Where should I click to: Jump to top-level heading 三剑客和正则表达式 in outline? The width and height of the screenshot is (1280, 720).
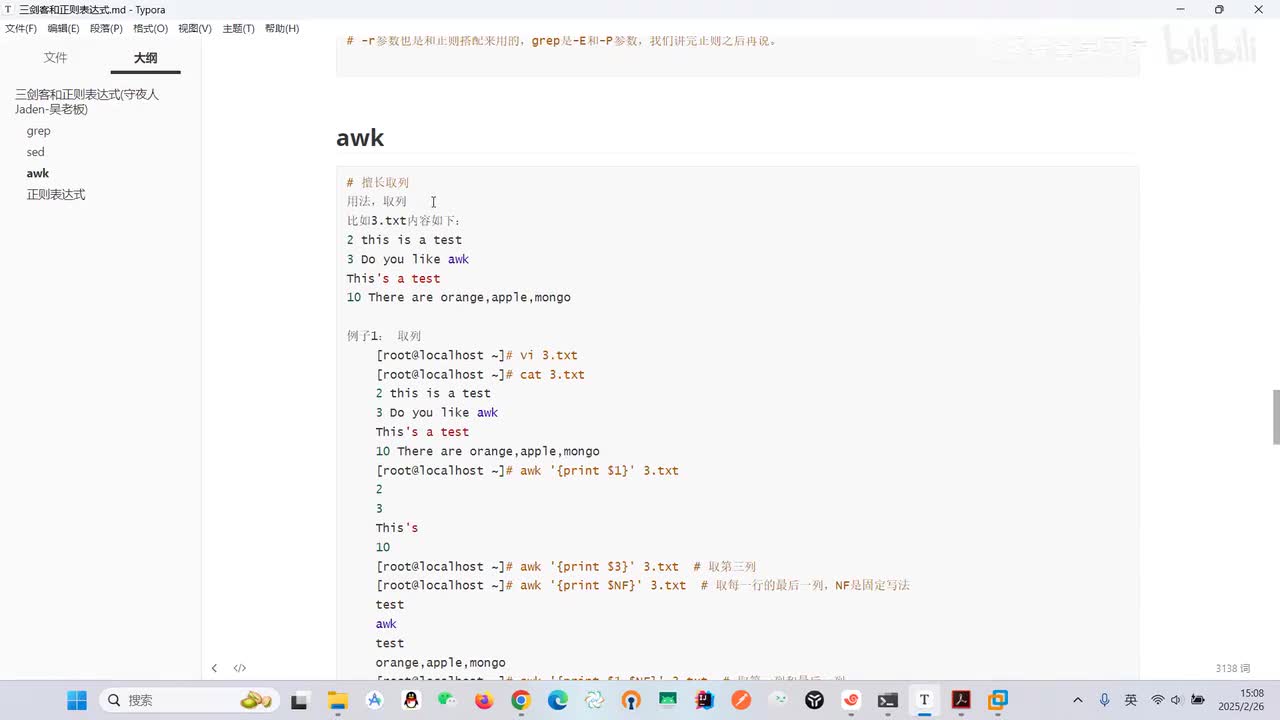click(87, 101)
